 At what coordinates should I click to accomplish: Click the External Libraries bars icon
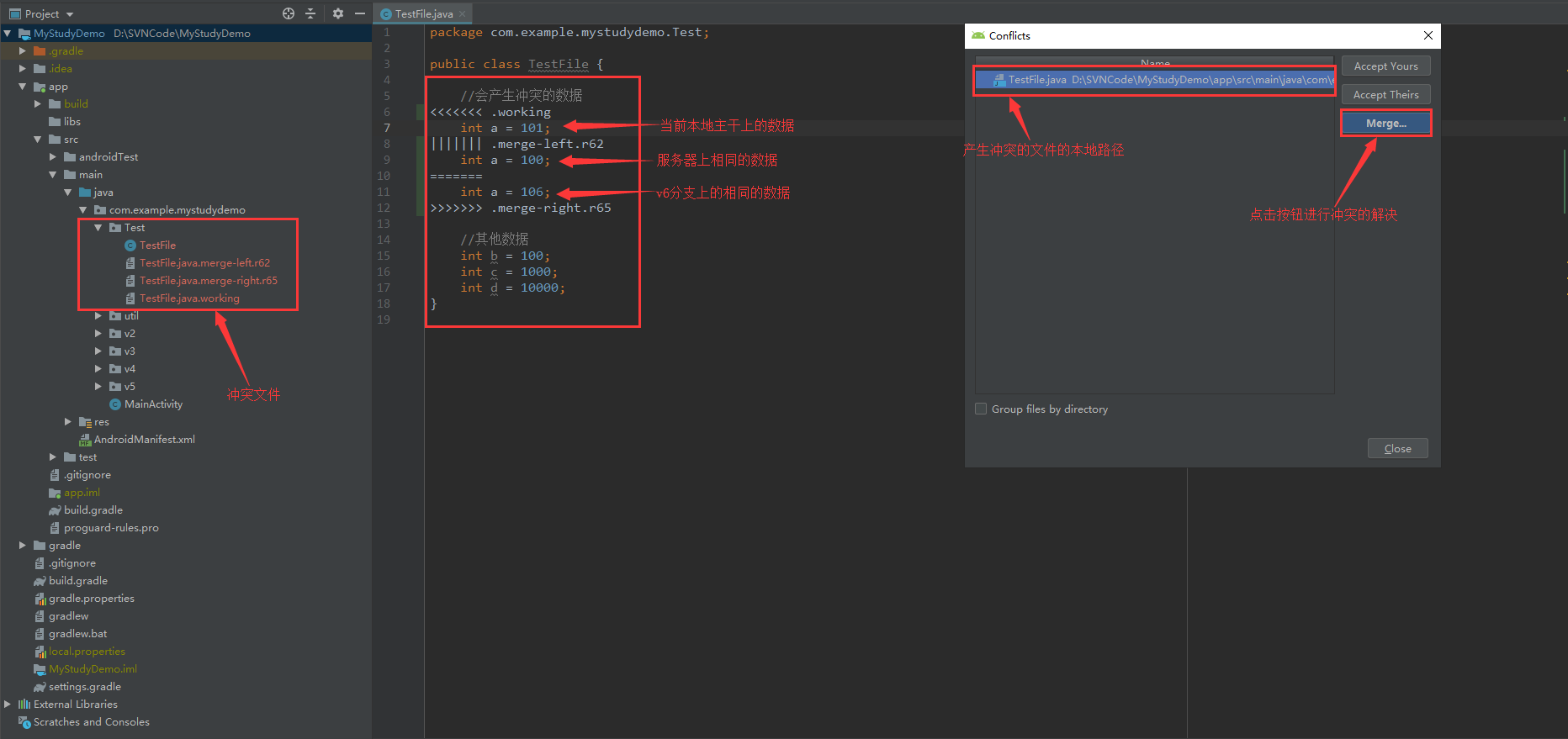(x=24, y=705)
